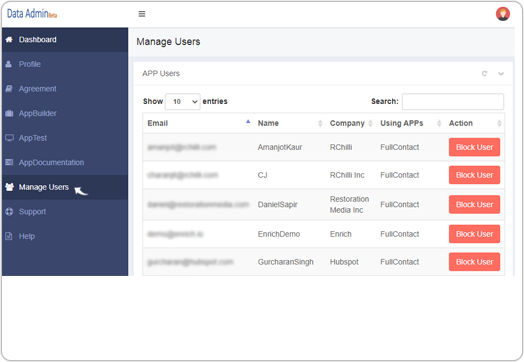Open the Show entries count dropdown
This screenshot has height=362, width=524.
point(182,102)
